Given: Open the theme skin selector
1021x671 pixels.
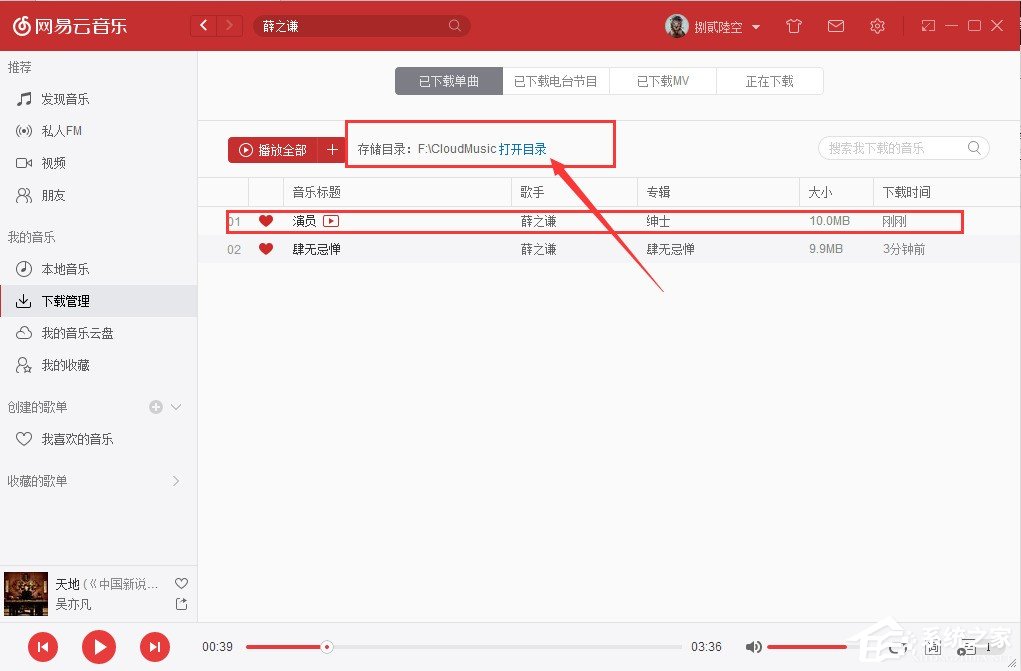Looking at the screenshot, I should click(793, 26).
